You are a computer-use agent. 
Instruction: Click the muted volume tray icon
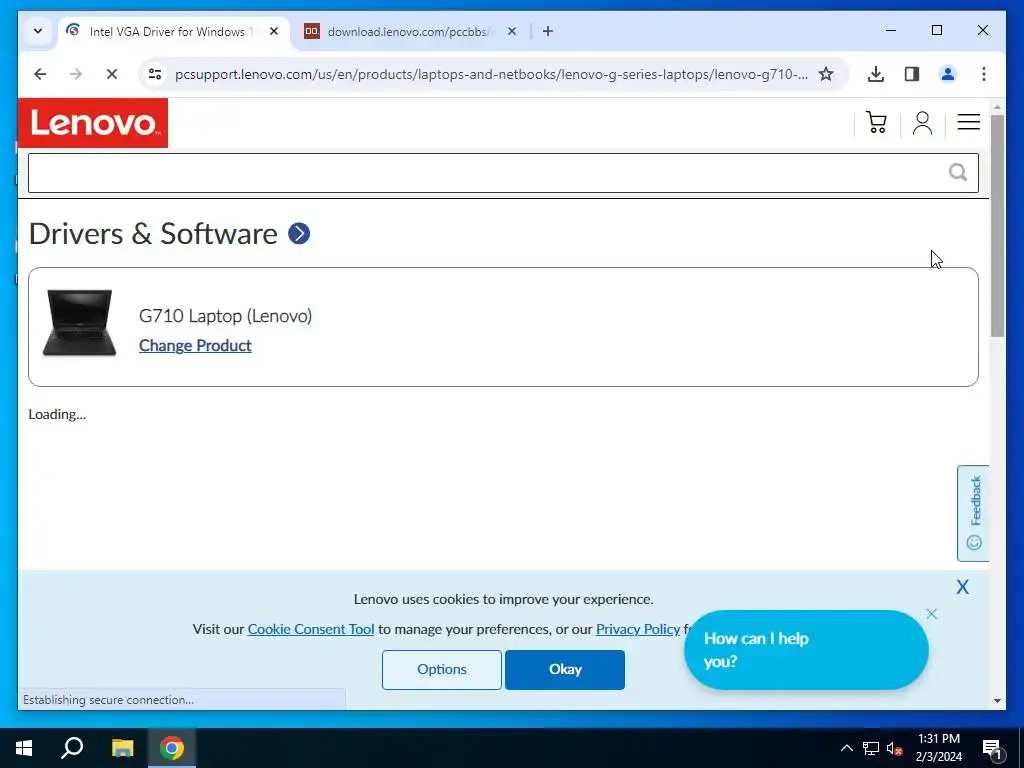click(x=894, y=748)
